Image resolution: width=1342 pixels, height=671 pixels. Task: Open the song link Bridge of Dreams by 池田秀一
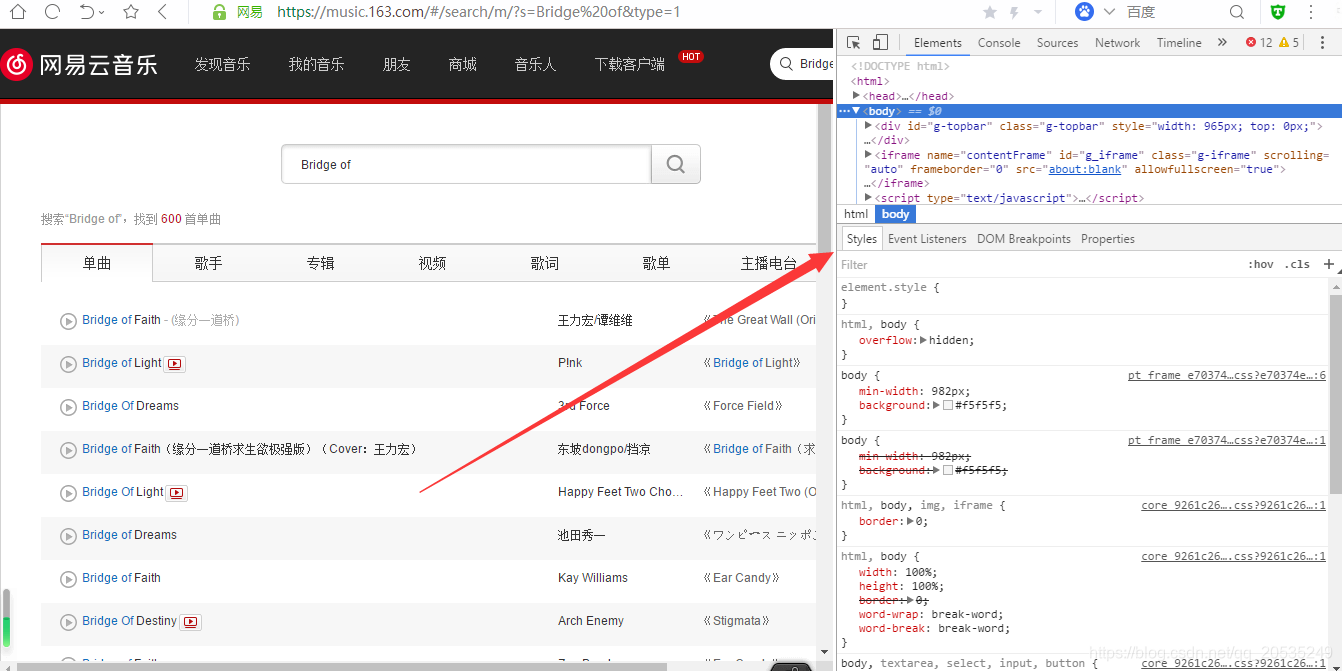pyautogui.click(x=129, y=535)
